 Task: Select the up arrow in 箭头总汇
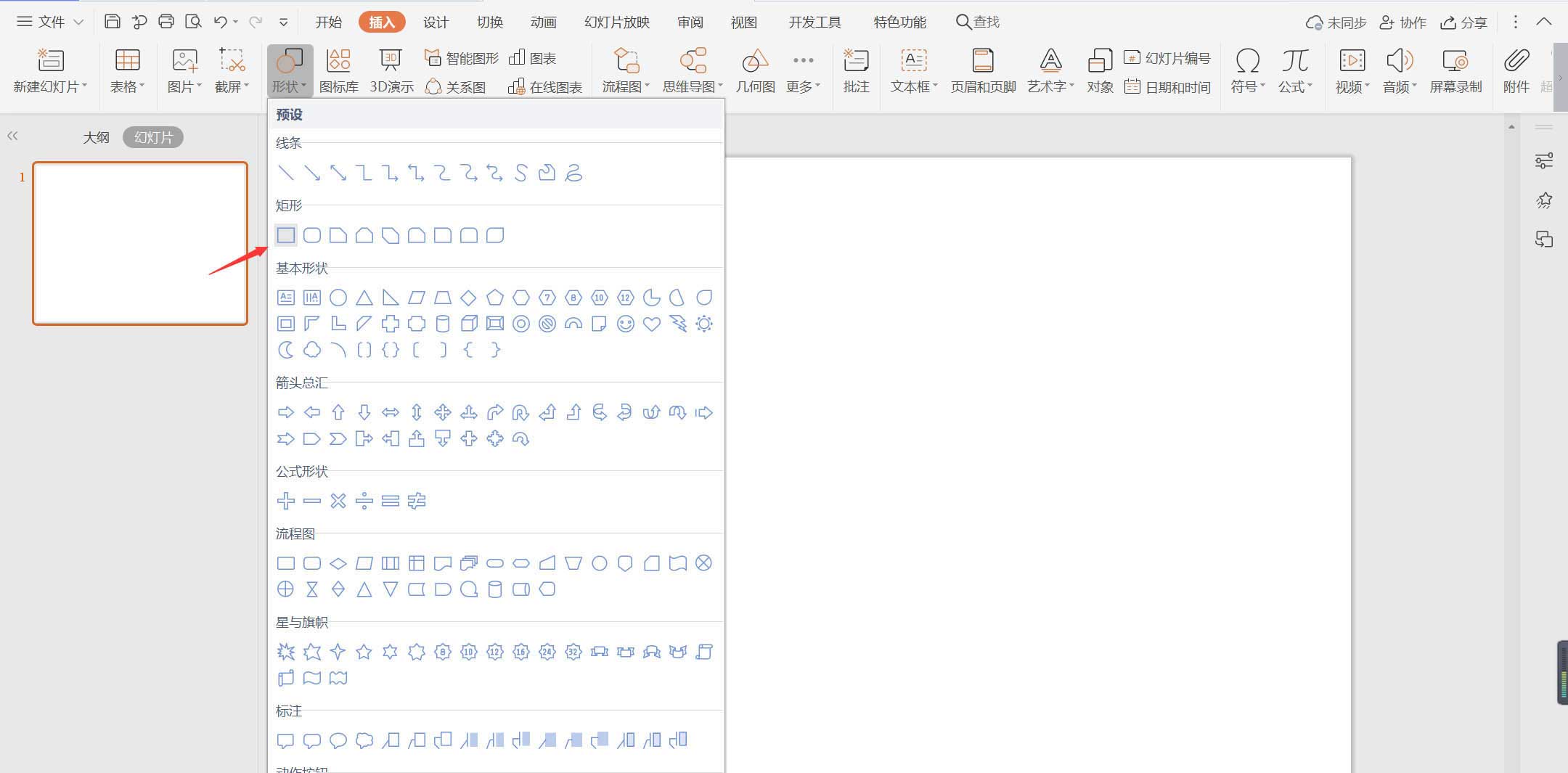pos(338,412)
